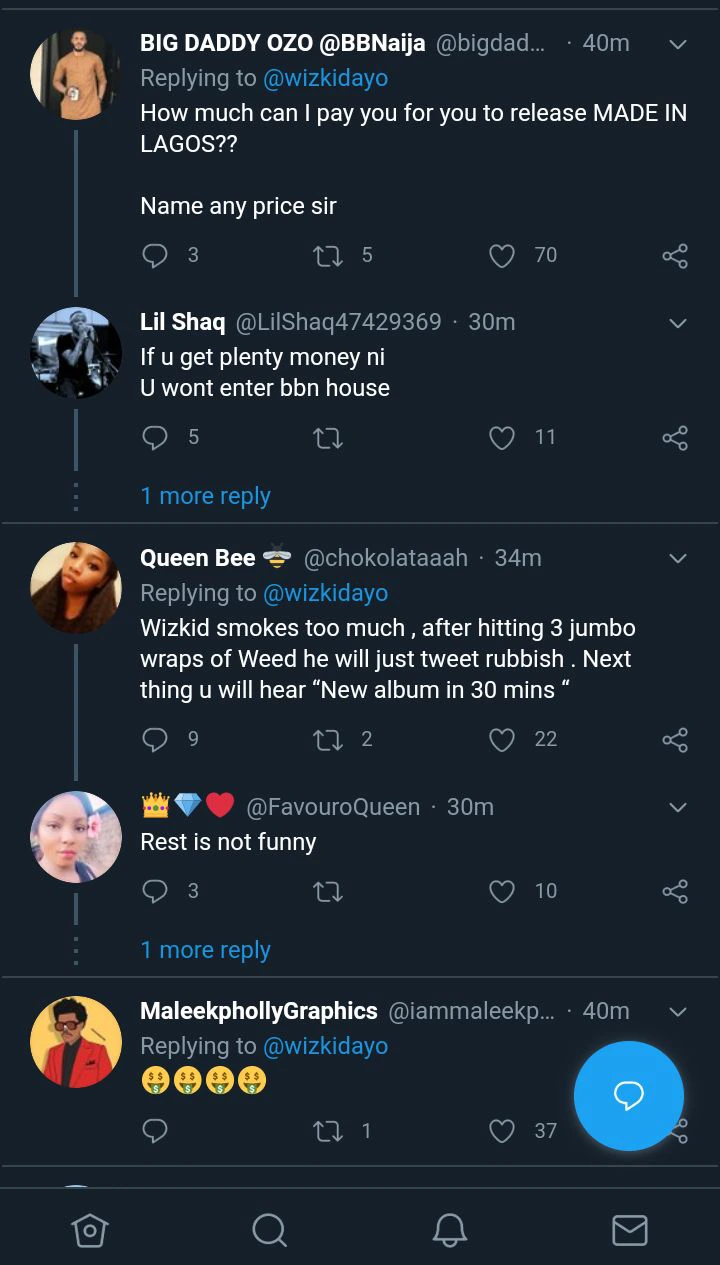Screen dimensions: 720x1265
Task: Like Queen Bee's tweet about Wizkid
Action: [502, 740]
